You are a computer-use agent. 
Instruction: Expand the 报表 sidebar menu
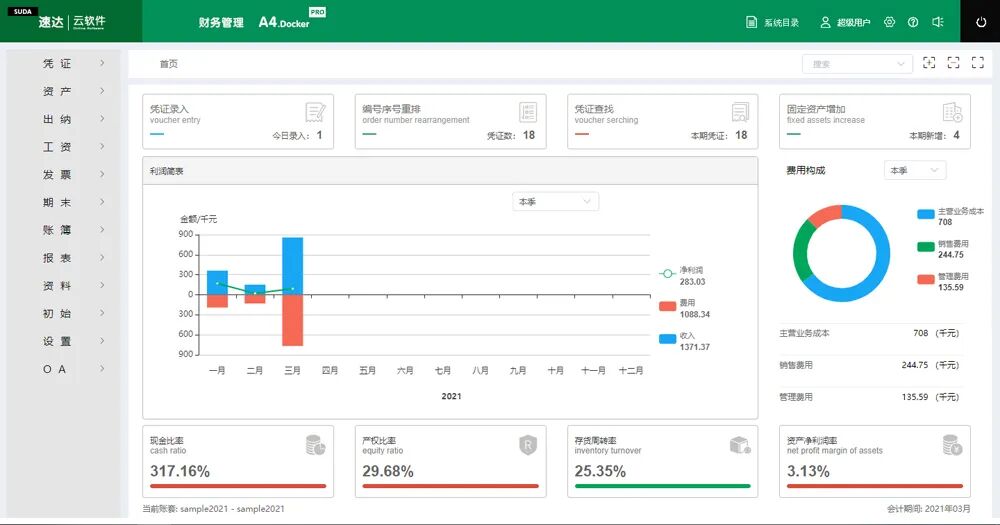(x=64, y=258)
